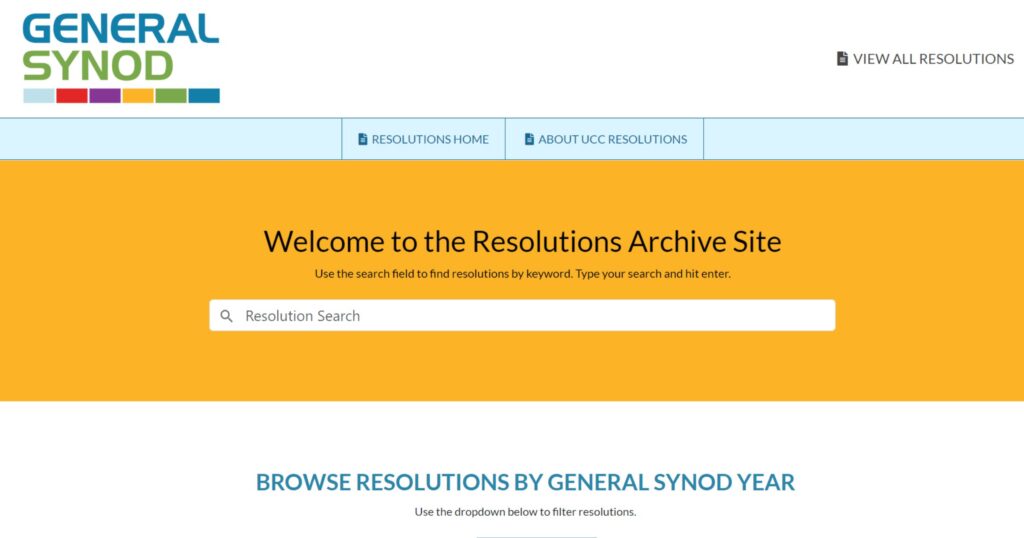Click the light blue square under the logo
The height and width of the screenshot is (538, 1024).
[x=39, y=96]
